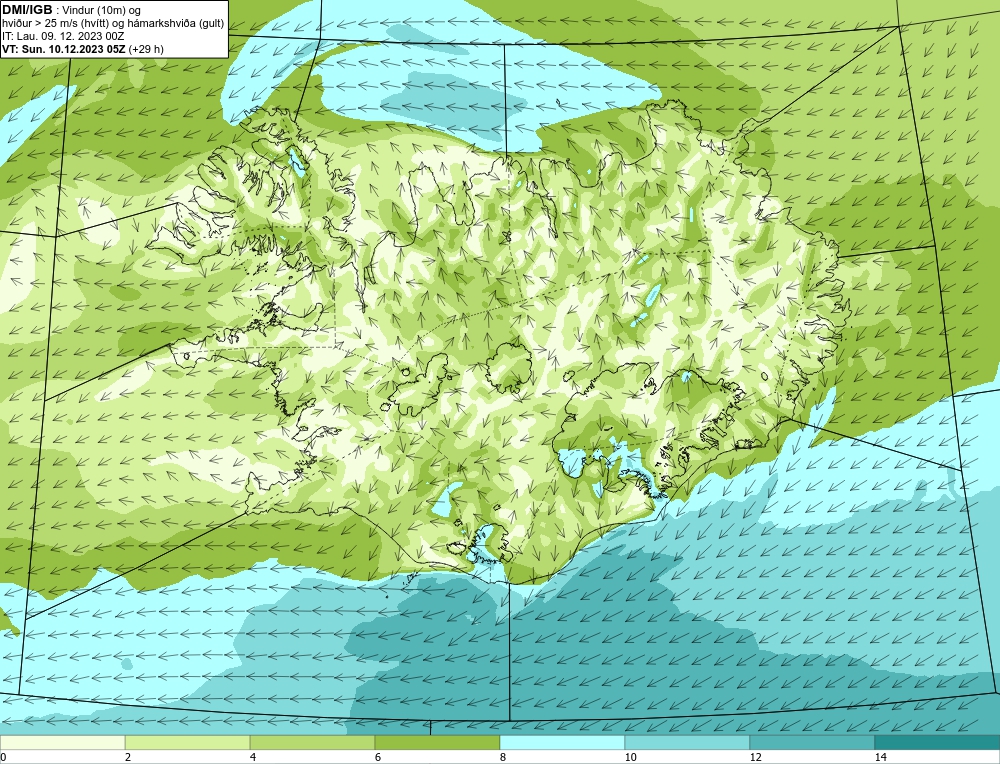1000x764 pixels.
Task: Click the DMI/IGB title text
Action: point(27,10)
